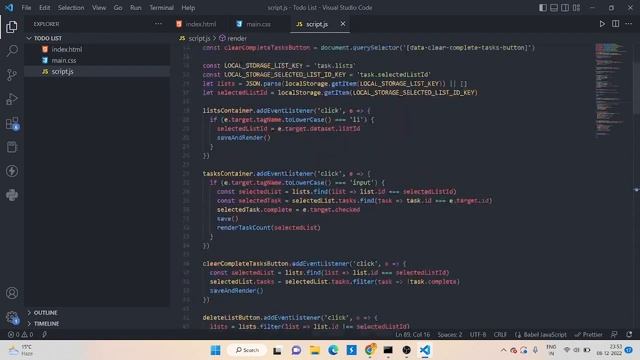
Task: Open the feedback icon in status bar
Action: pos(614,334)
